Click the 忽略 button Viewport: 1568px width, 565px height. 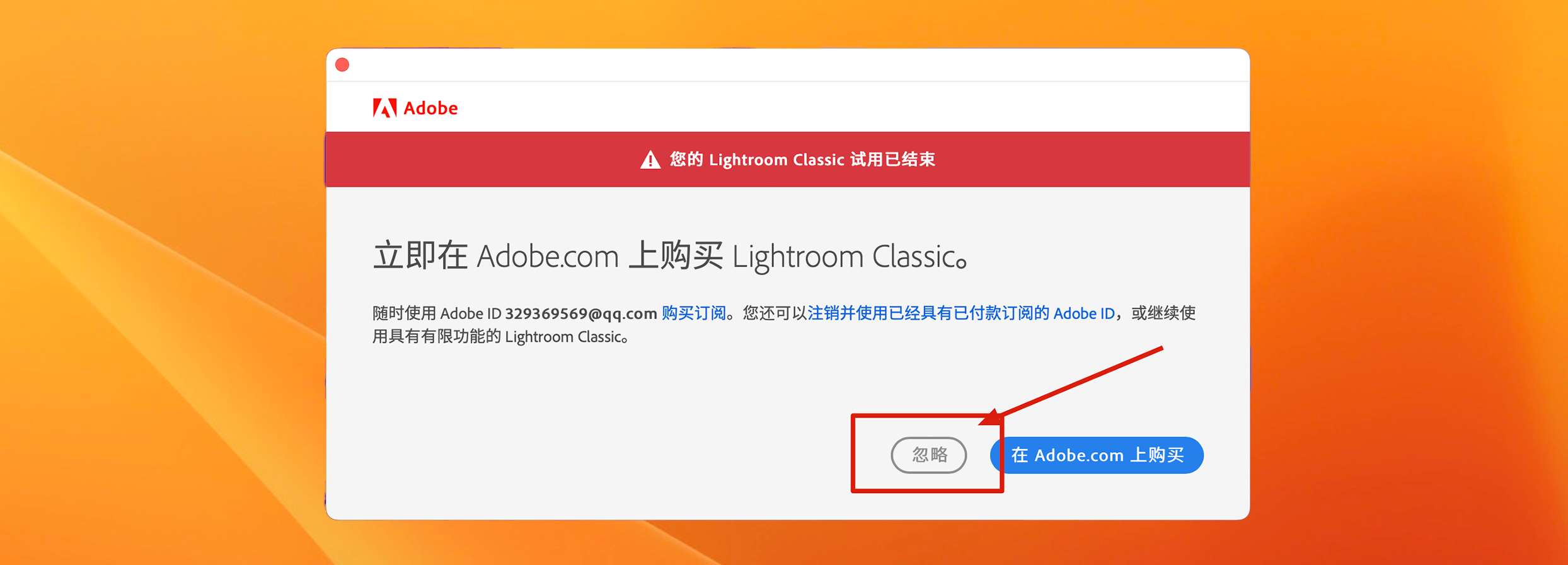[928, 455]
